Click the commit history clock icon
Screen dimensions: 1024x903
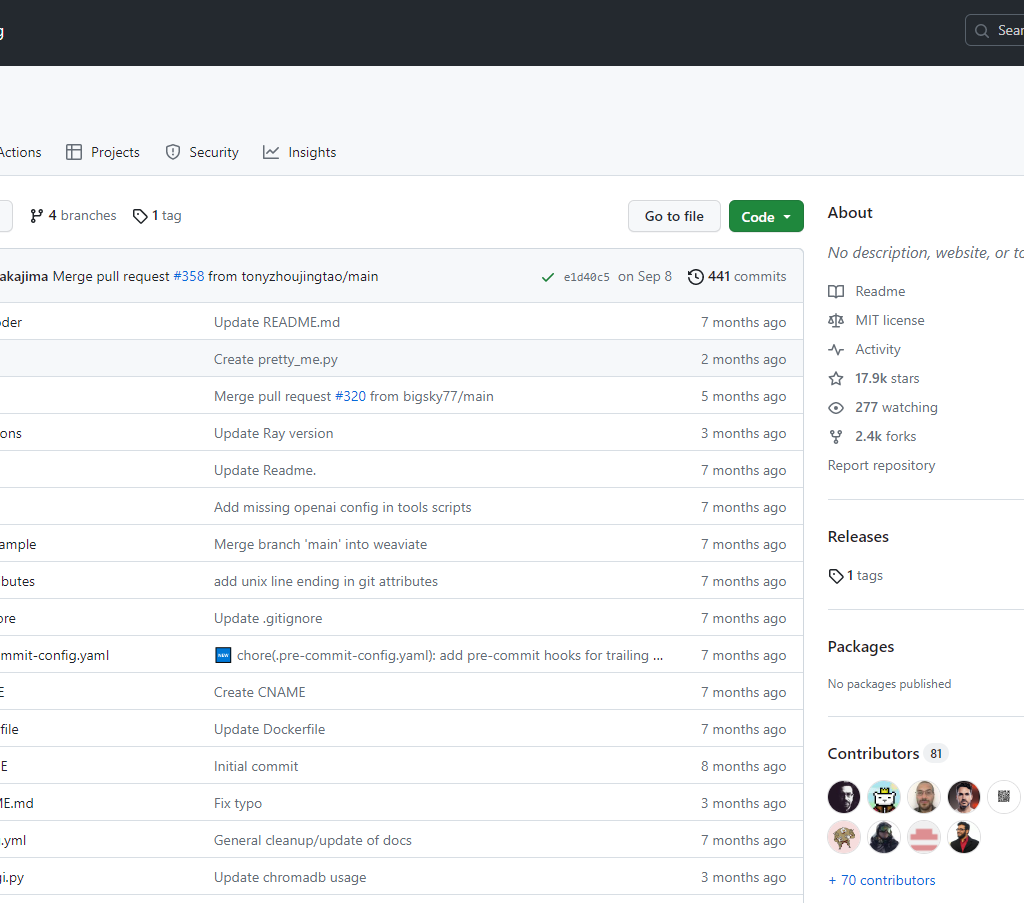696,277
